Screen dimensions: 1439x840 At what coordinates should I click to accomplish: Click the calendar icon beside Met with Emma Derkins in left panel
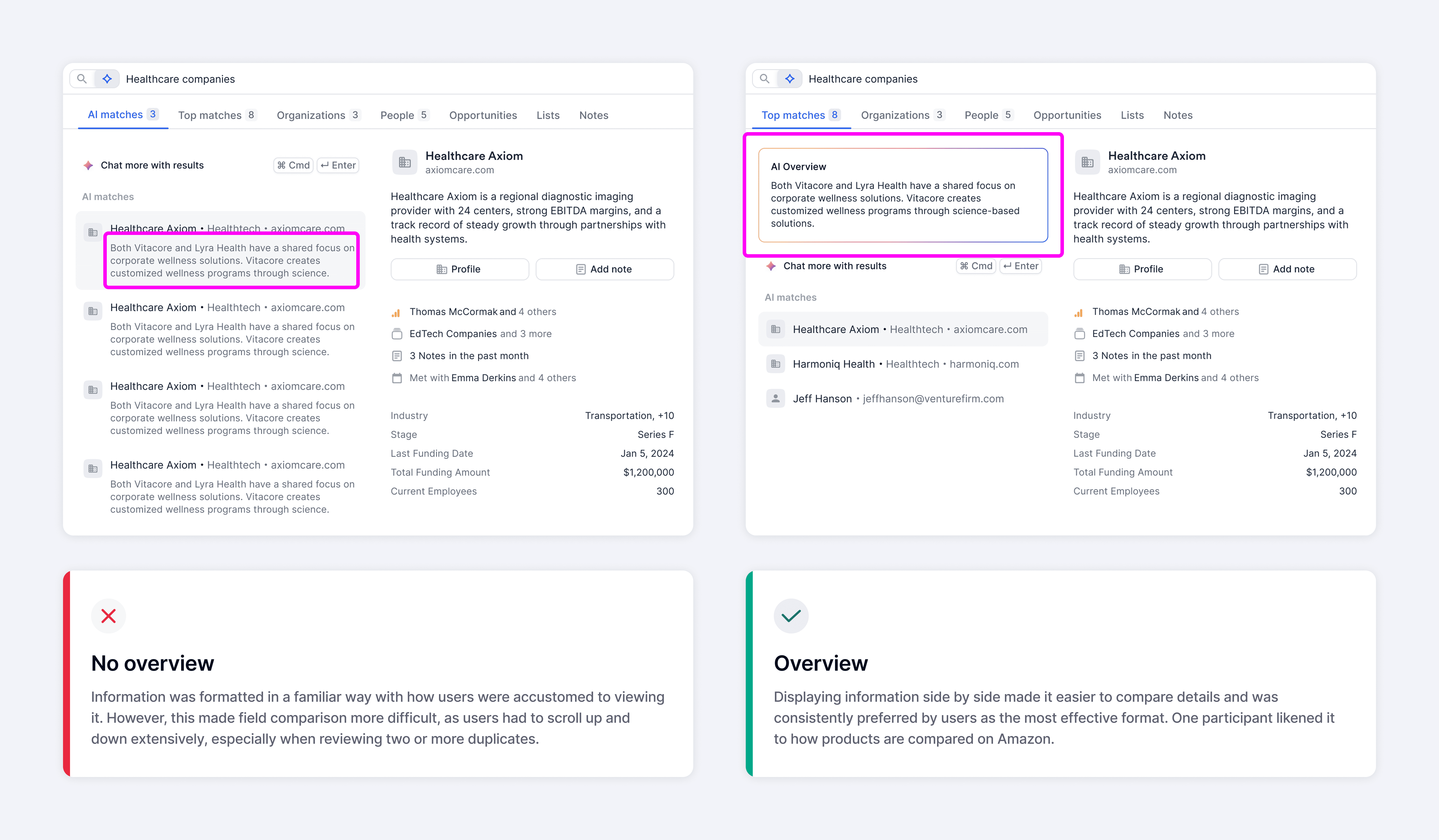[397, 378]
